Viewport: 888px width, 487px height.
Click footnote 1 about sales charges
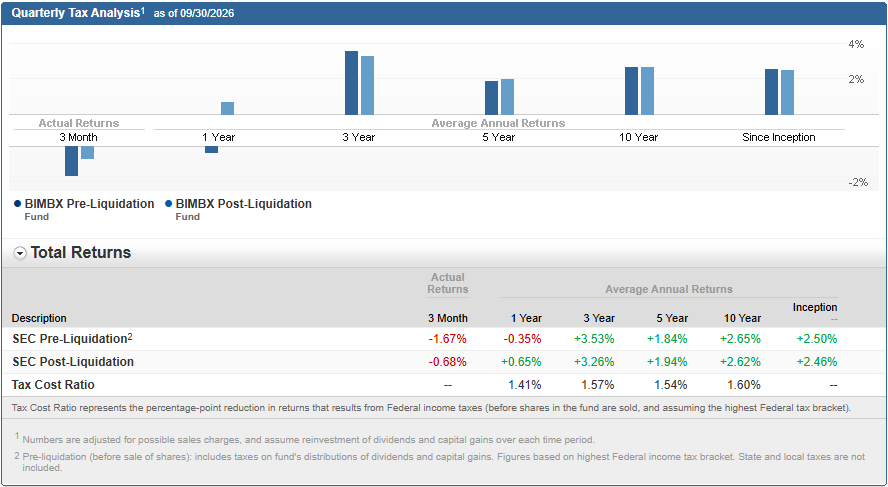305,439
